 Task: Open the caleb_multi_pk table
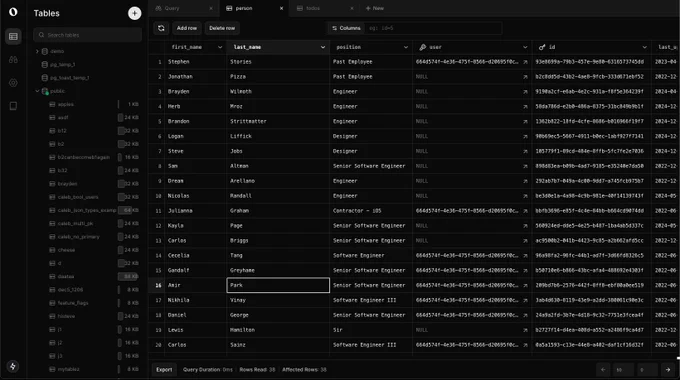[75, 224]
